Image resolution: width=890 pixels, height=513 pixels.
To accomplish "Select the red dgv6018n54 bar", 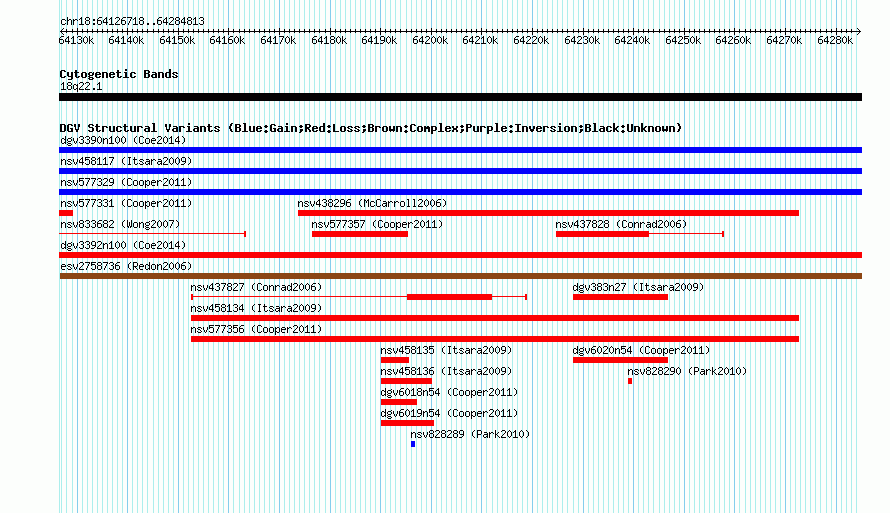I will (x=399, y=402).
